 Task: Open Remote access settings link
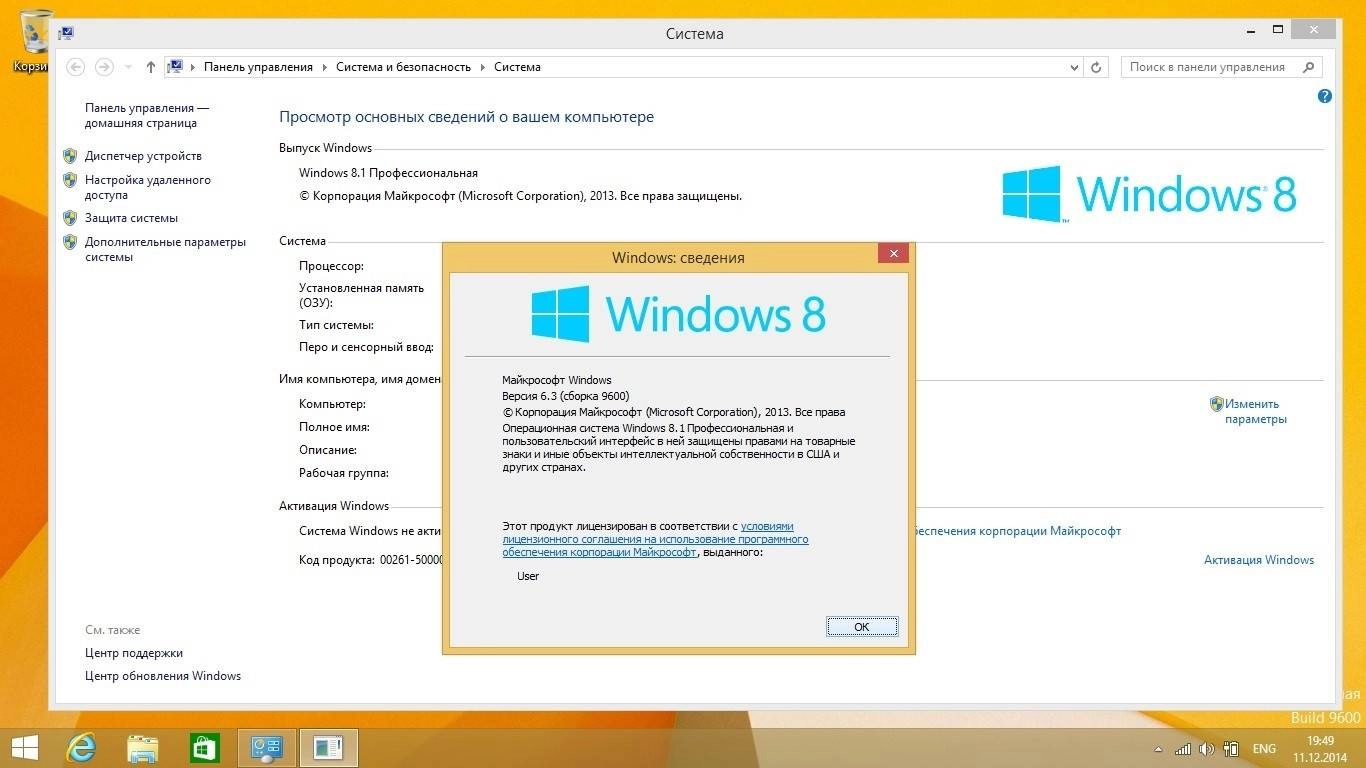pyautogui.click(x=148, y=188)
